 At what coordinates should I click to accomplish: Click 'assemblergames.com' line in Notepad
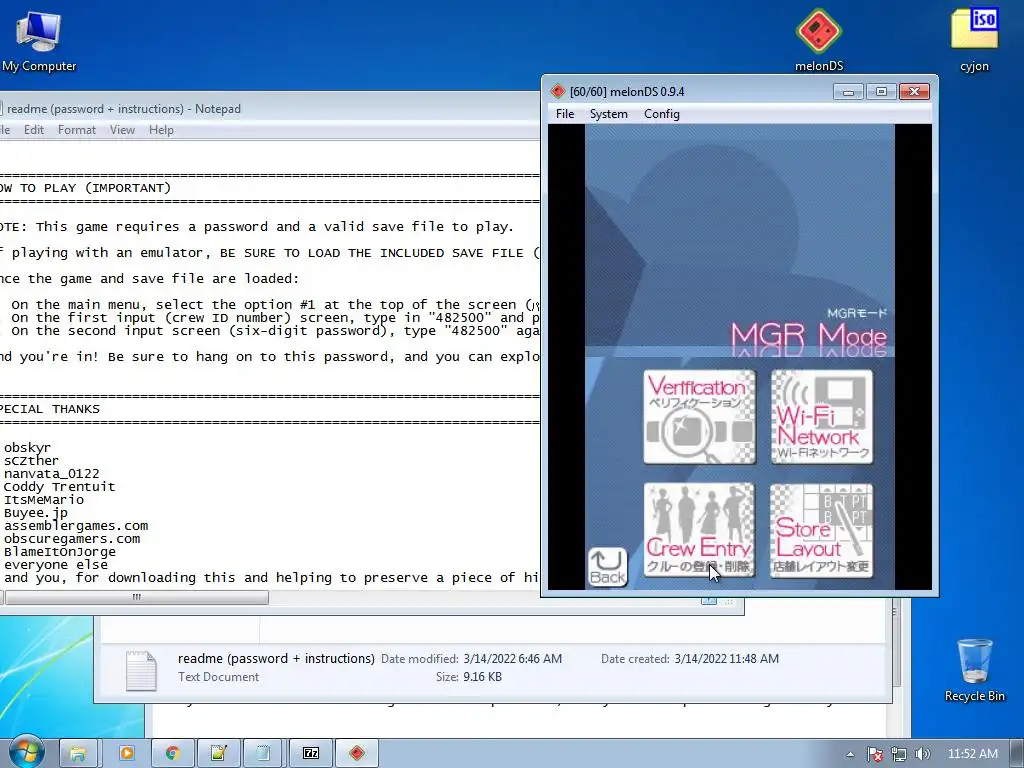(76, 526)
